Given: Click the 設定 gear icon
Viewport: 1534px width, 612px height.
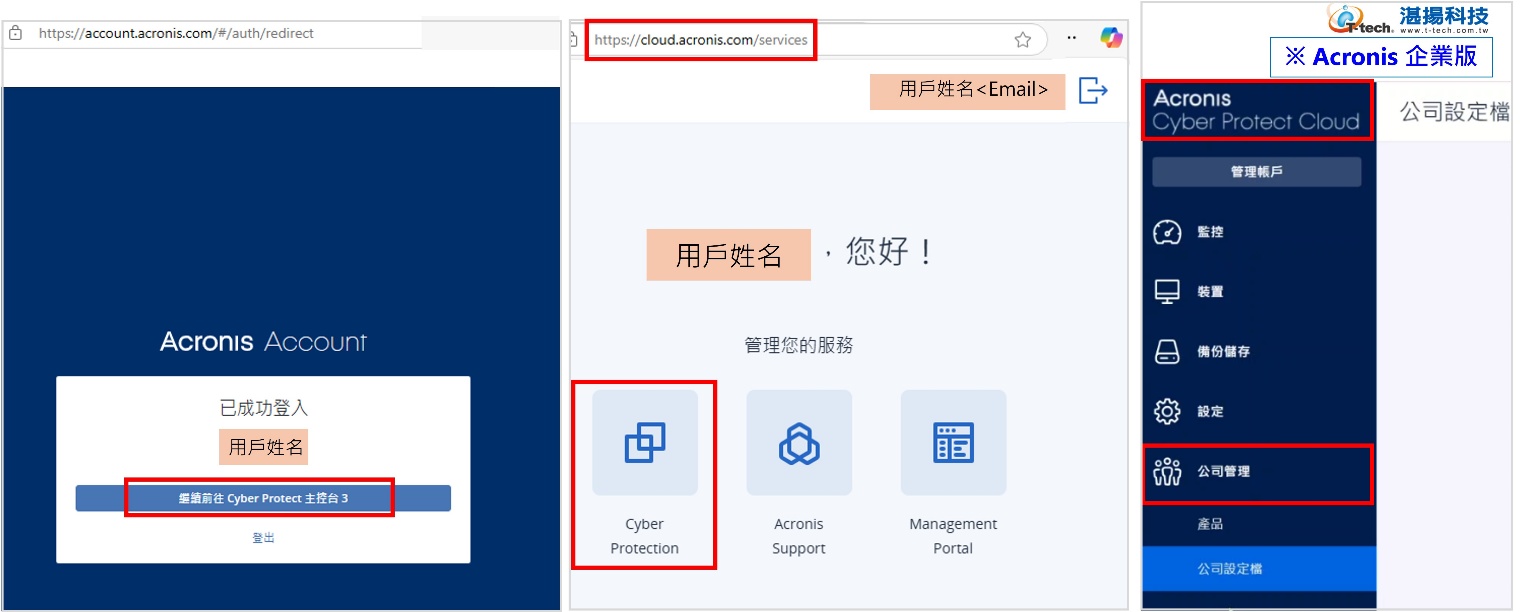Looking at the screenshot, I should point(1167,411).
